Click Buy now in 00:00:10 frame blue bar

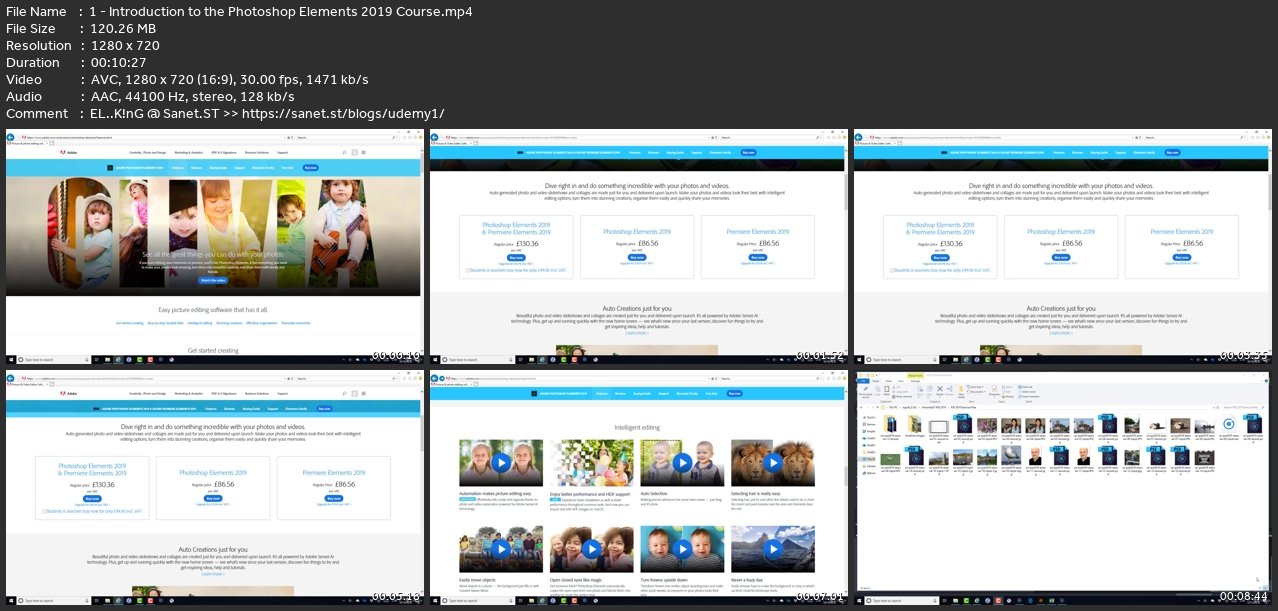coord(310,168)
